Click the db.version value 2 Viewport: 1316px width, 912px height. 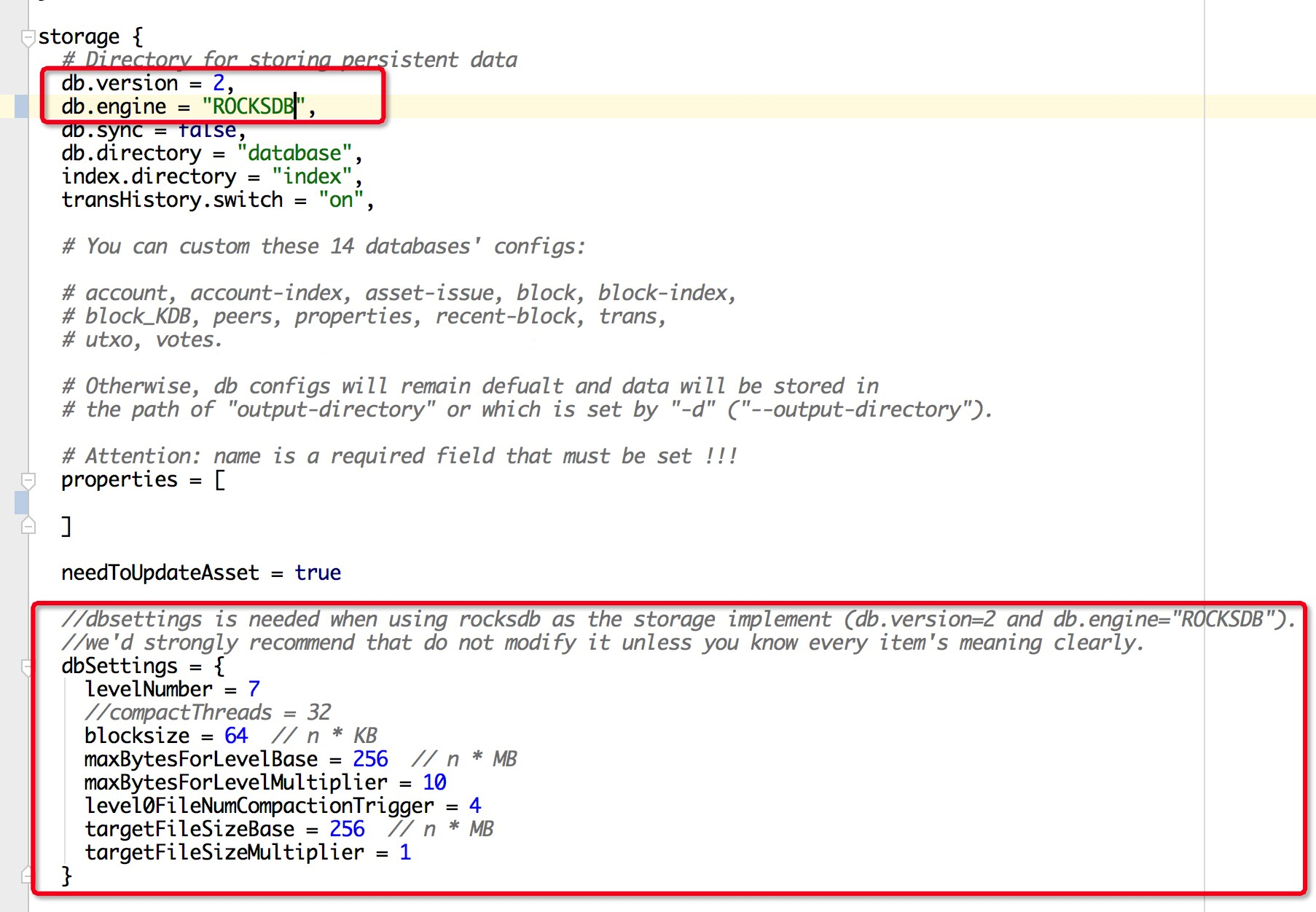click(x=219, y=83)
